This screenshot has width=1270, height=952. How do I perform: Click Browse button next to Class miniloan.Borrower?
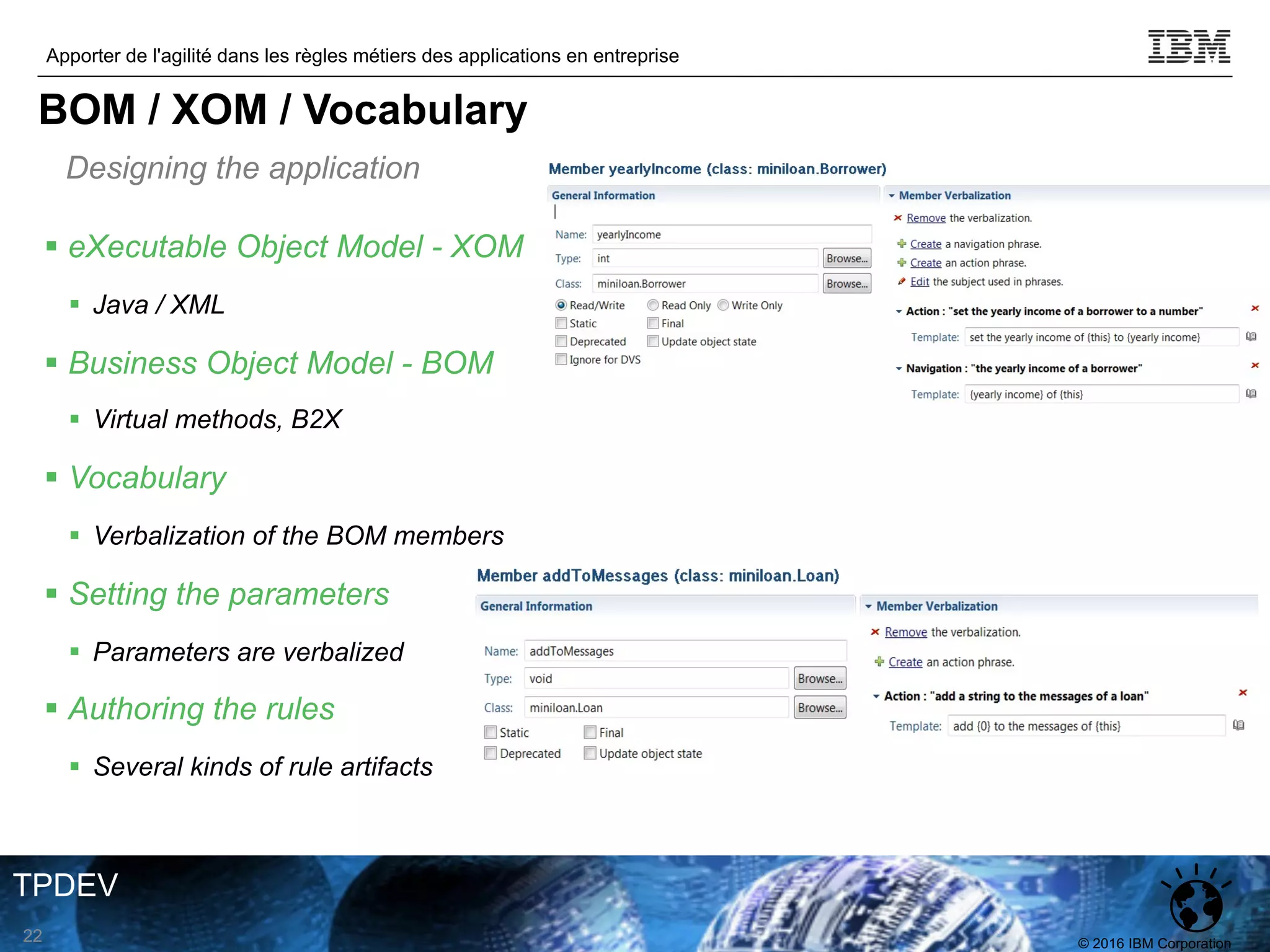[x=846, y=283]
